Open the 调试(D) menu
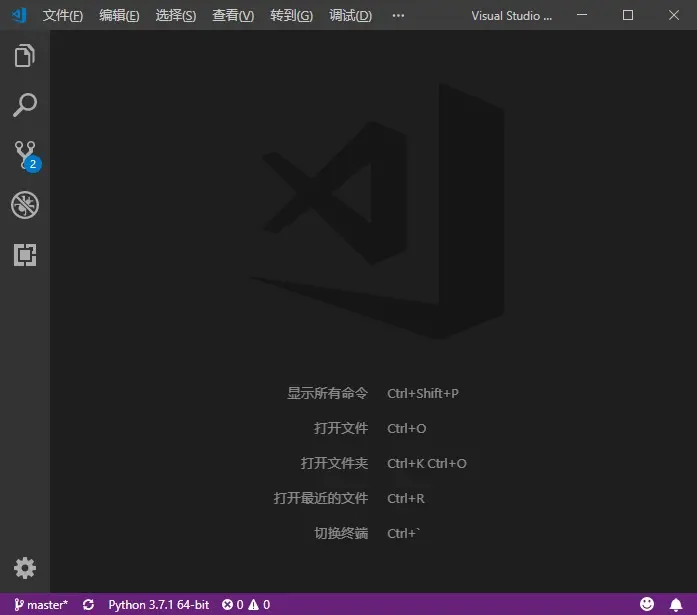697x615 pixels. click(350, 16)
